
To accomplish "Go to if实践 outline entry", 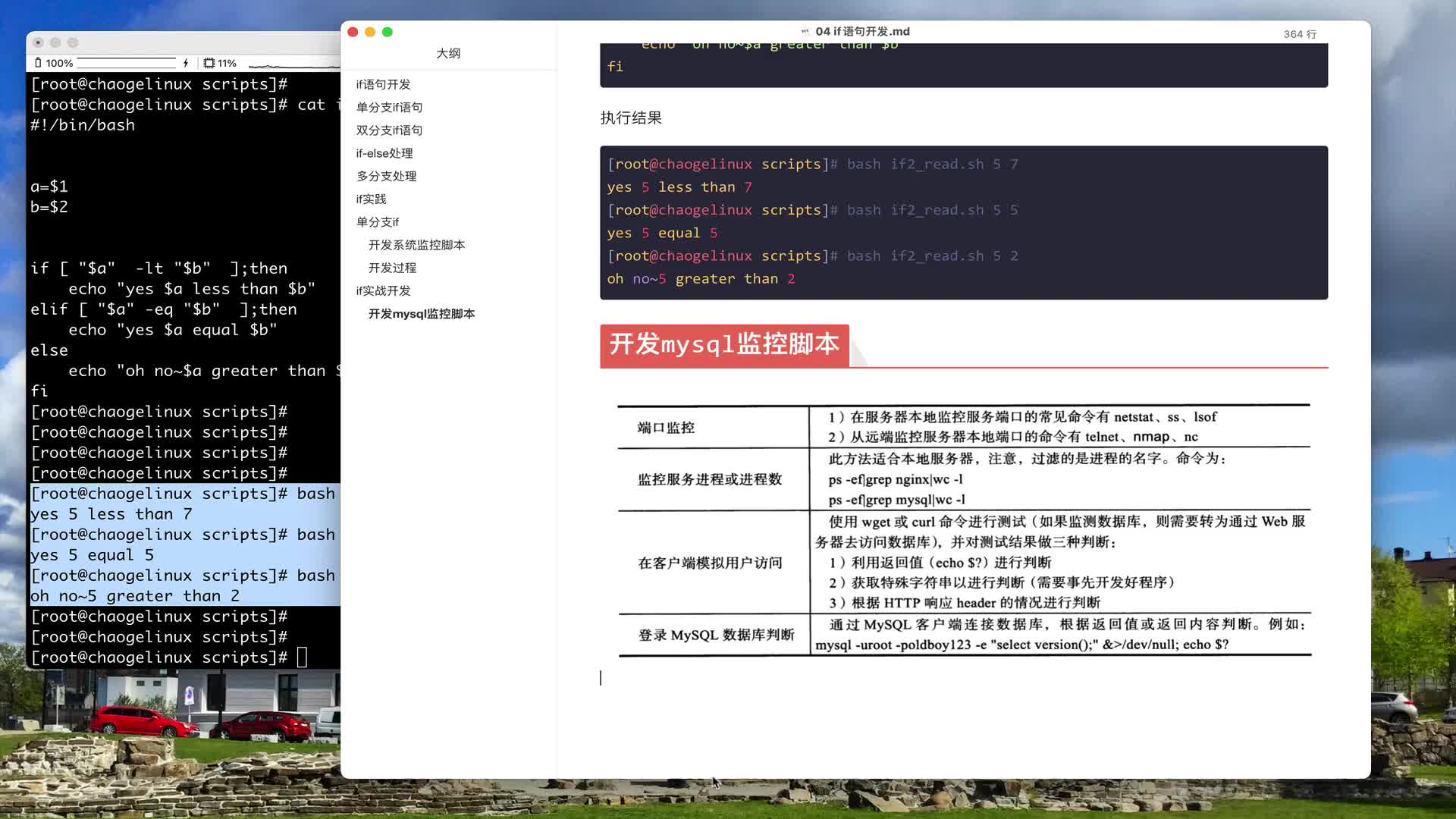I will (x=371, y=199).
